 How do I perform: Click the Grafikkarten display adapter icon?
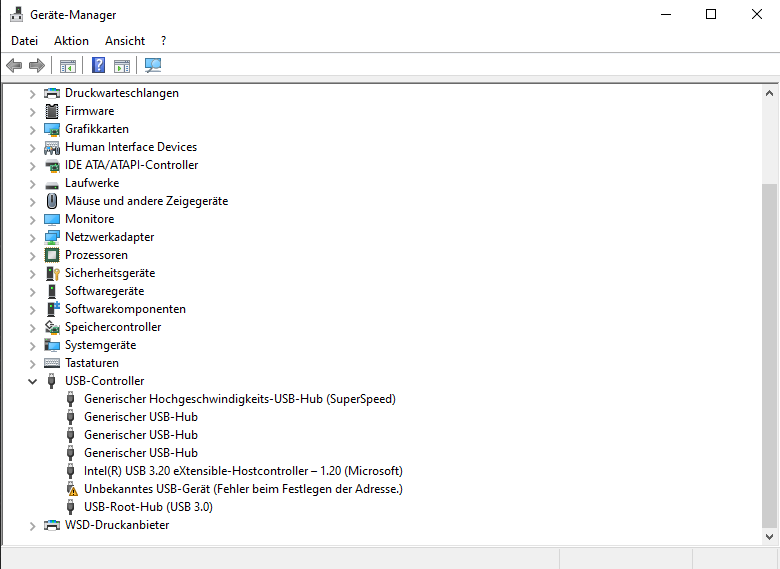(x=52, y=129)
